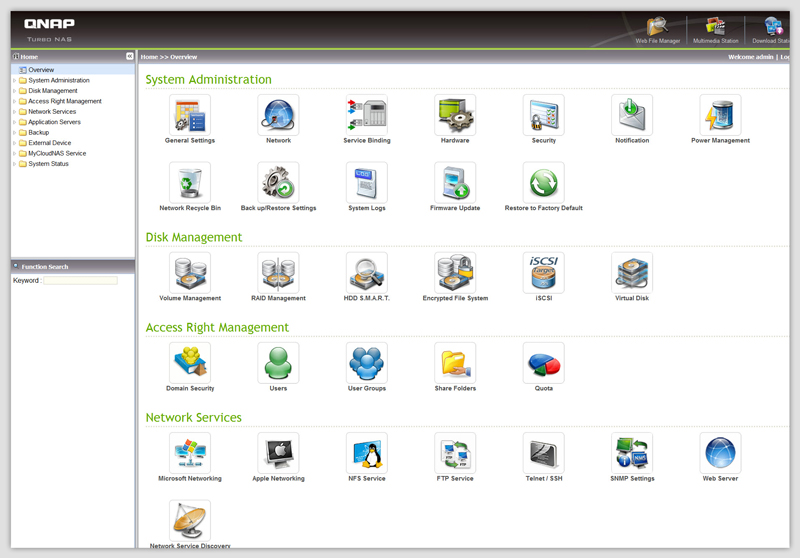Open iSCSI target icon

click(544, 273)
